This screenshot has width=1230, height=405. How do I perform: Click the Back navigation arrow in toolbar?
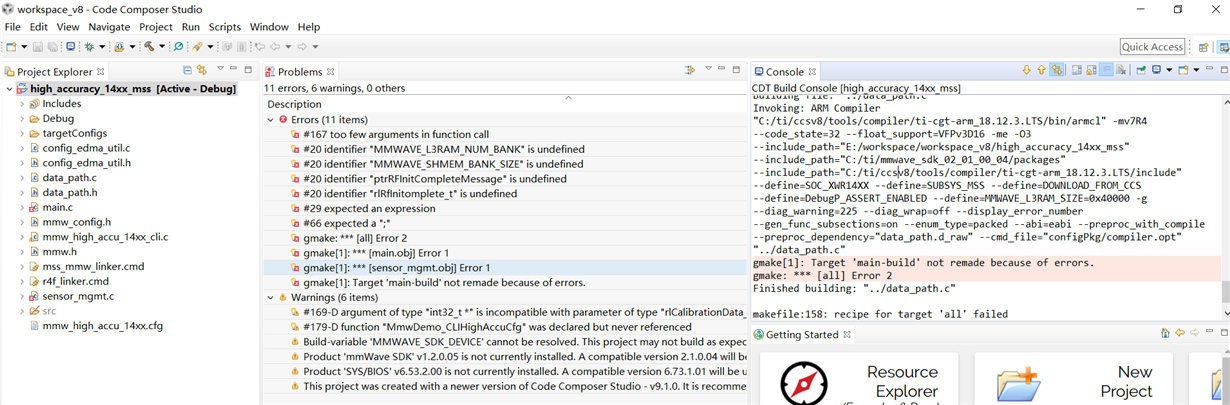point(275,46)
